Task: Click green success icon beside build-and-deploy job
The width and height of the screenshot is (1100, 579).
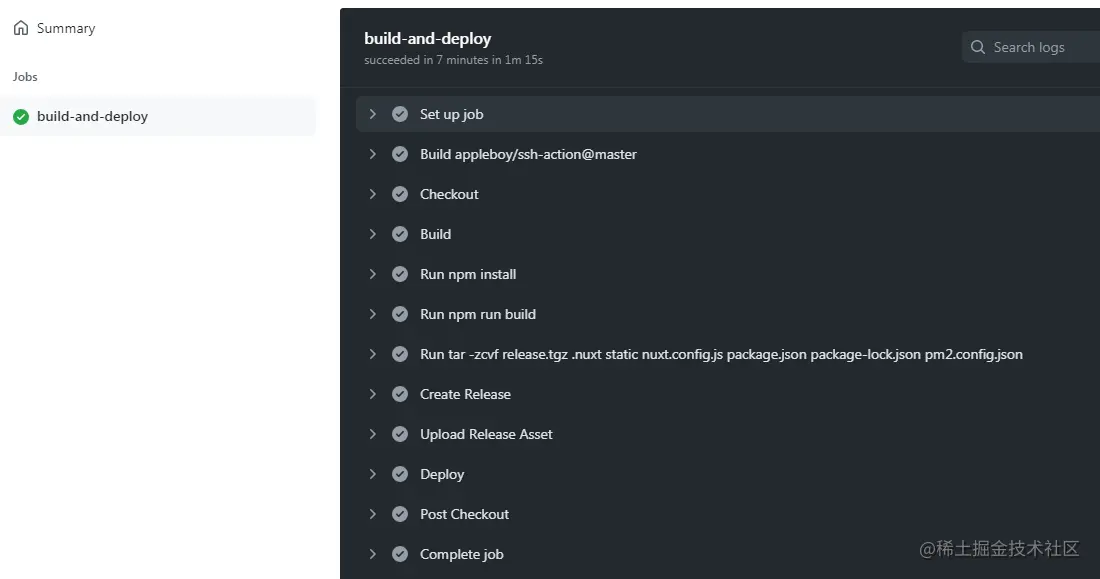Action: (21, 117)
